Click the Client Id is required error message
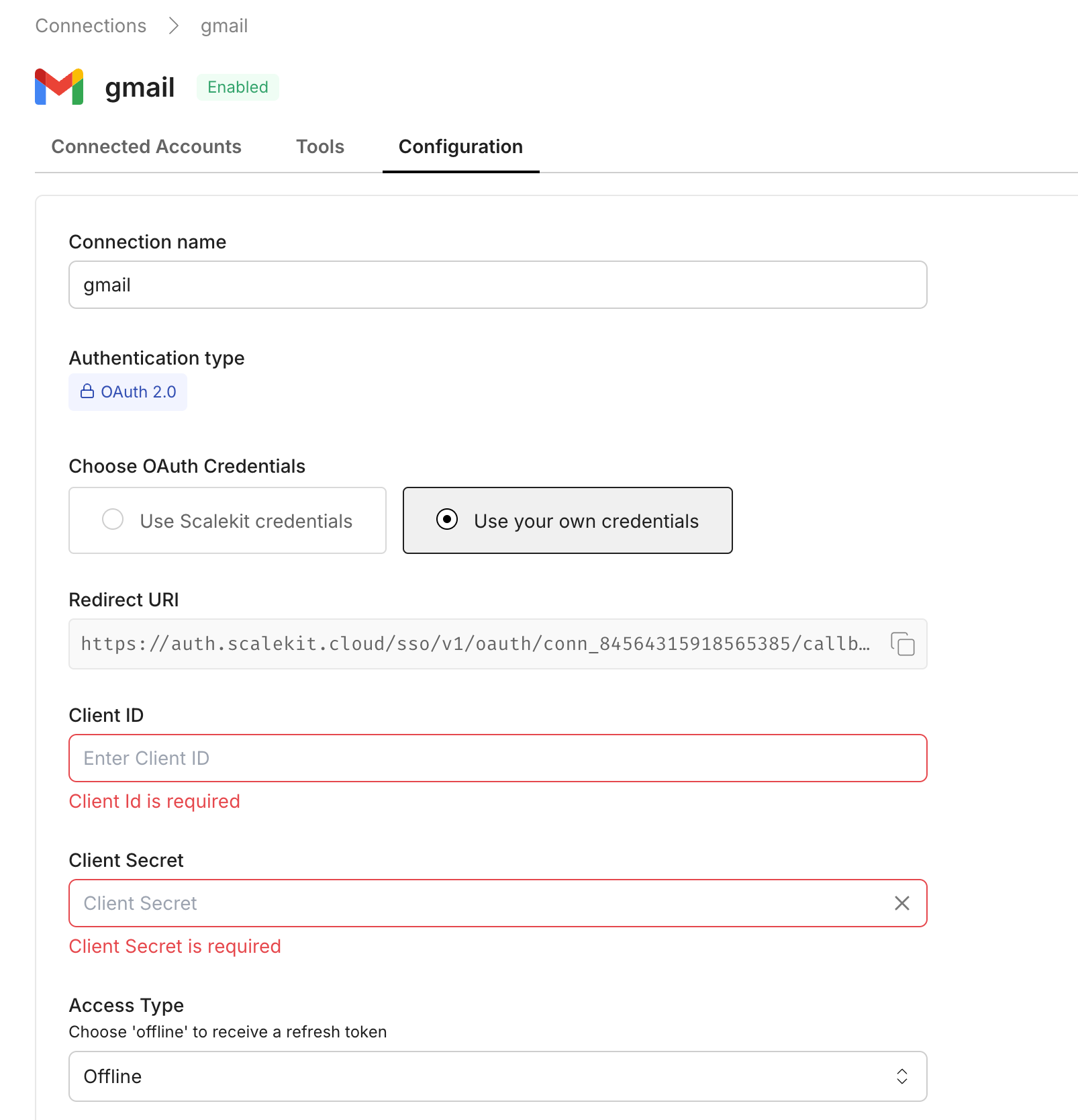The height and width of the screenshot is (1120, 1078). pyautogui.click(x=154, y=801)
